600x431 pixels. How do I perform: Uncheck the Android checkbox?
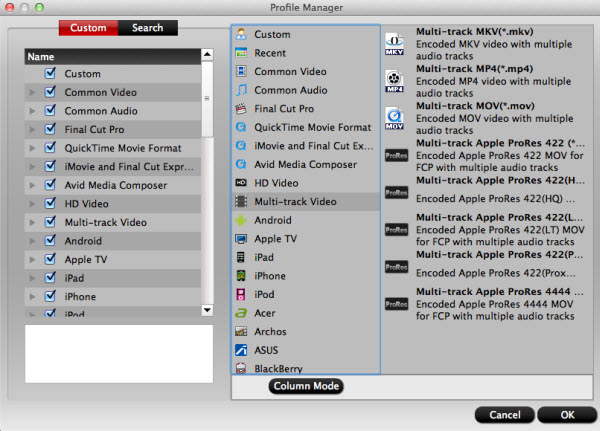(50, 240)
